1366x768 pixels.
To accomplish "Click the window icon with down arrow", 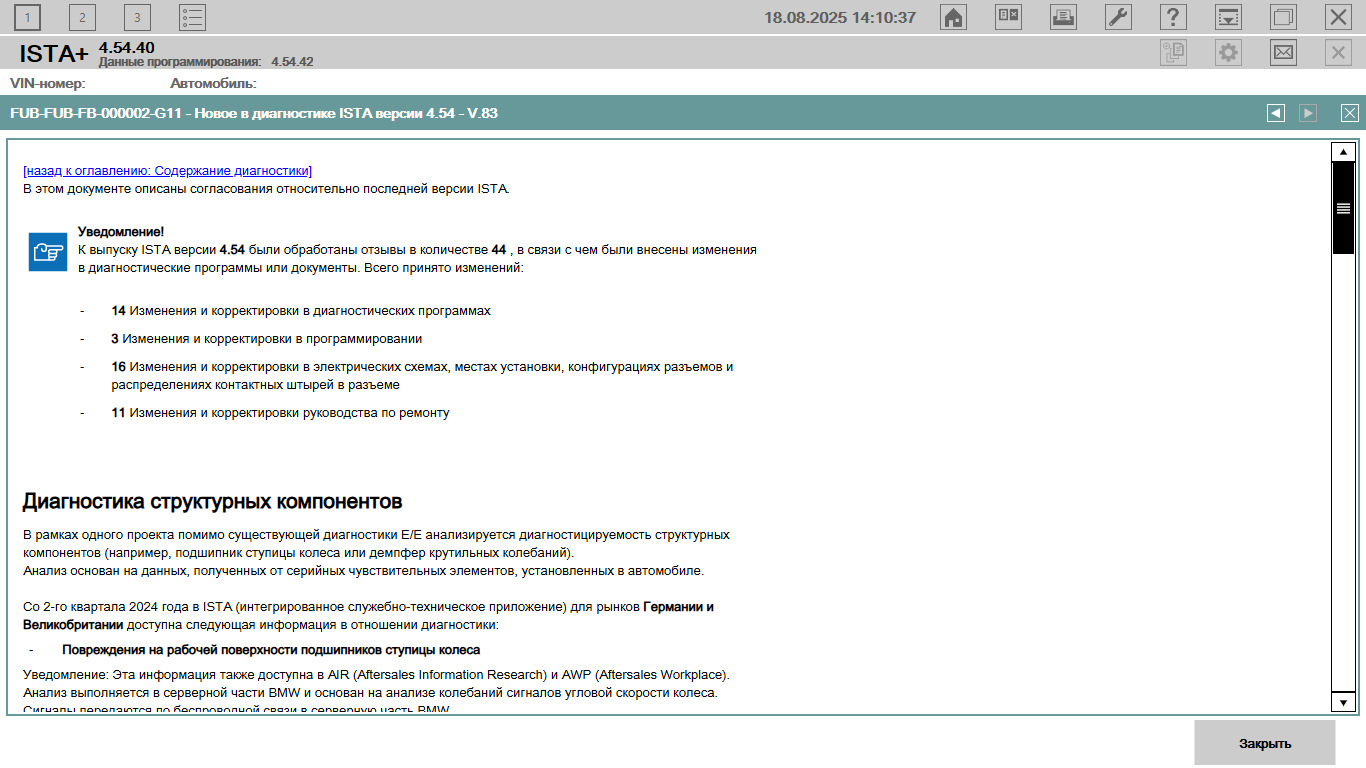I will (x=1228, y=17).
